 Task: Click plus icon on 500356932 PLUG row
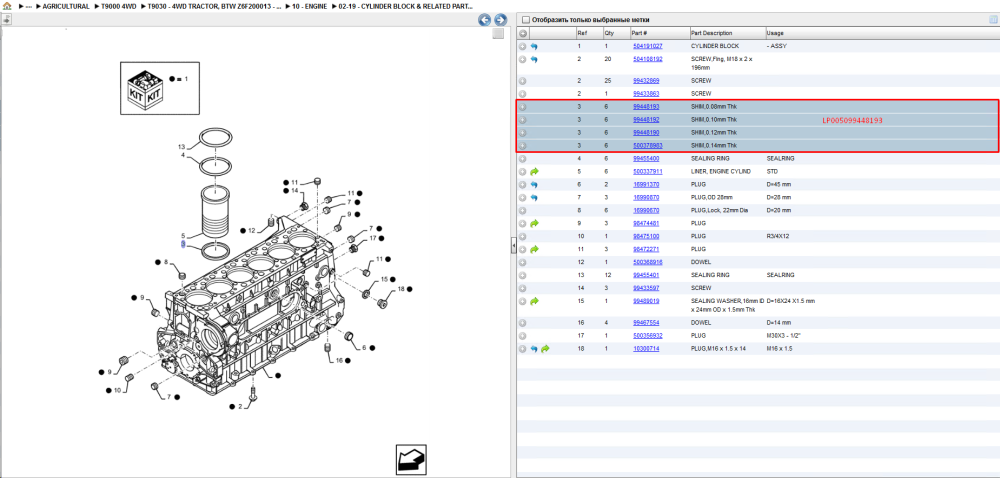[x=522, y=336]
